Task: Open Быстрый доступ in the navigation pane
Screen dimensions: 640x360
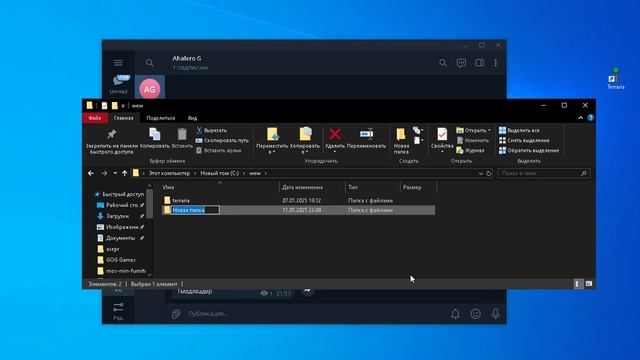Action: [119, 194]
